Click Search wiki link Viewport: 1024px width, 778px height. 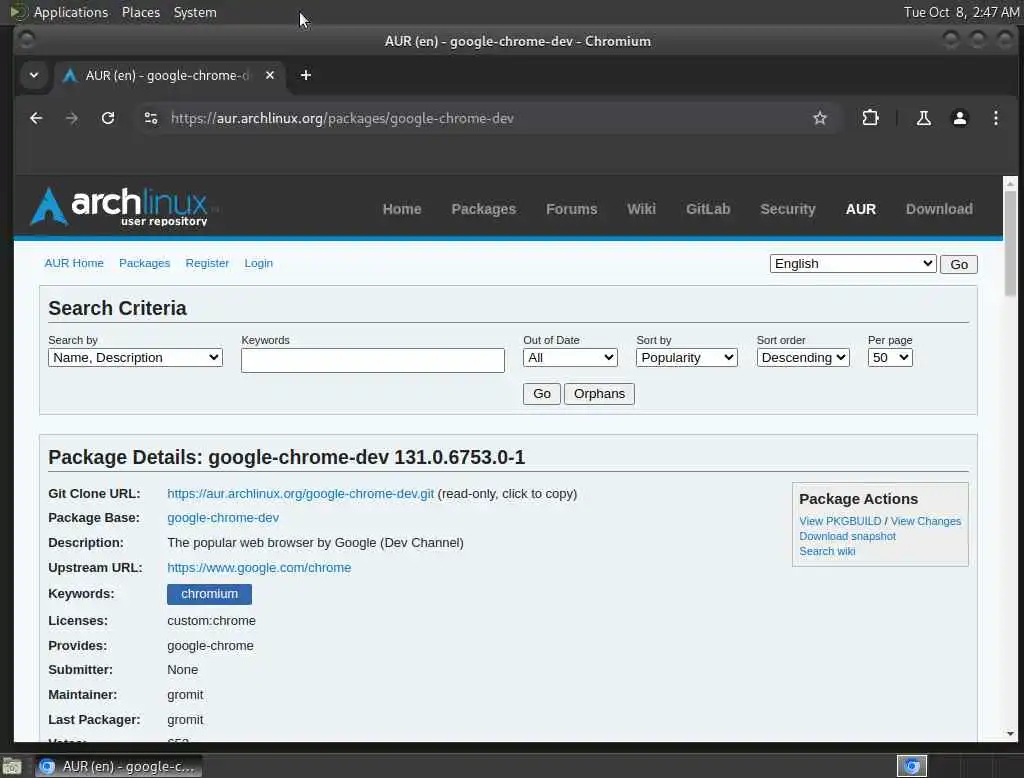coord(827,551)
